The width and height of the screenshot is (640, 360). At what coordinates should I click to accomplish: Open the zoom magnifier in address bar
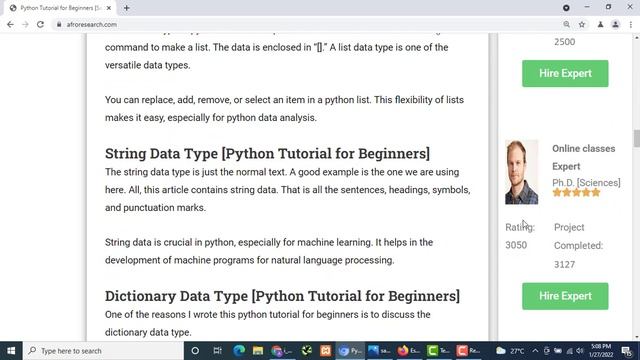tap(567, 24)
